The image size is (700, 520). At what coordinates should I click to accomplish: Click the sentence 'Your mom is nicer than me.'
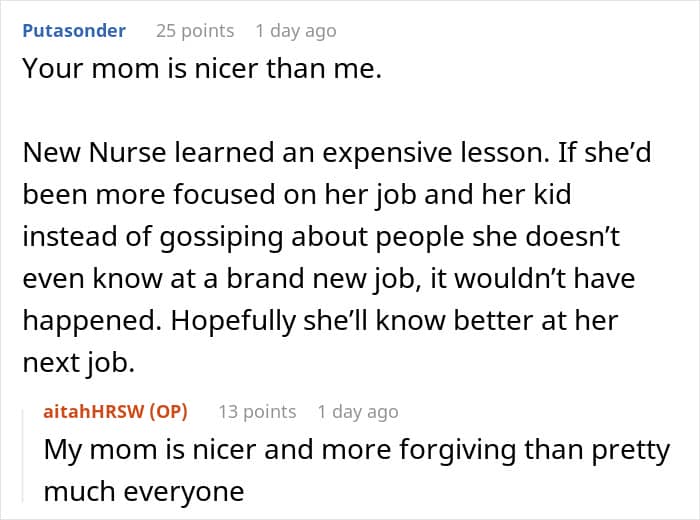(202, 69)
